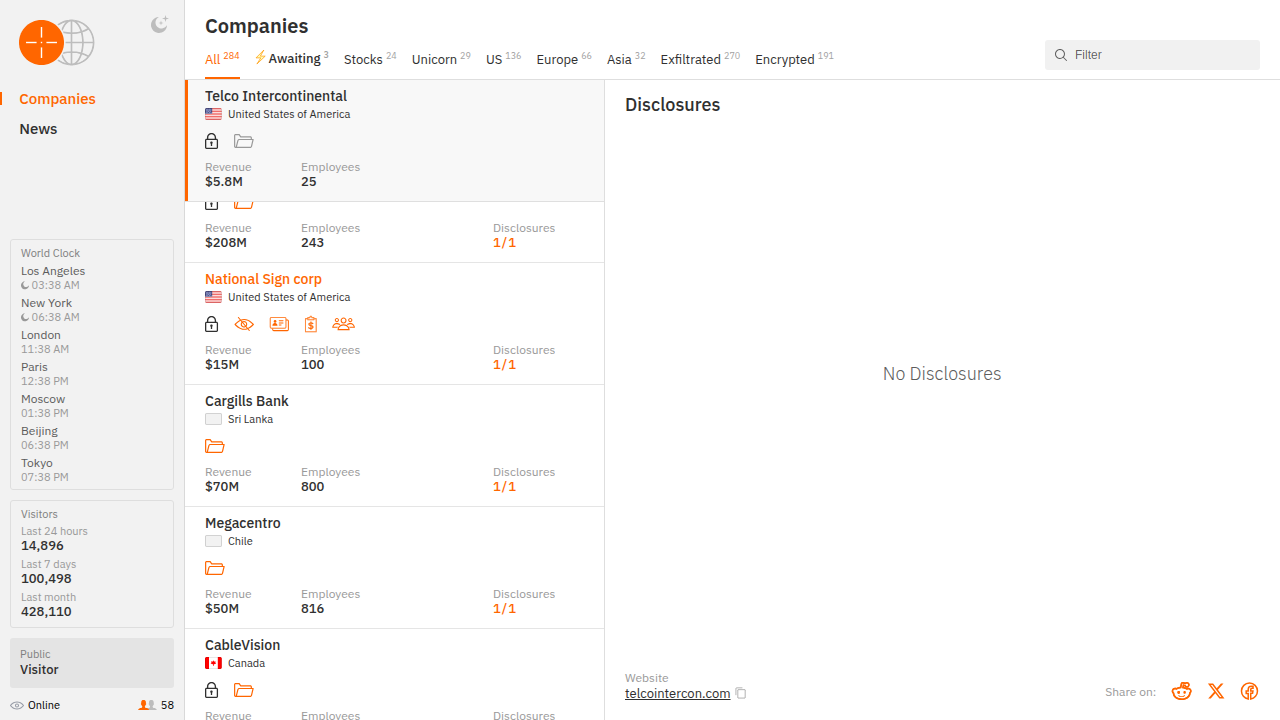Image resolution: width=1280 pixels, height=720 pixels.
Task: Click Megacentro orange folder icon
Action: [215, 568]
